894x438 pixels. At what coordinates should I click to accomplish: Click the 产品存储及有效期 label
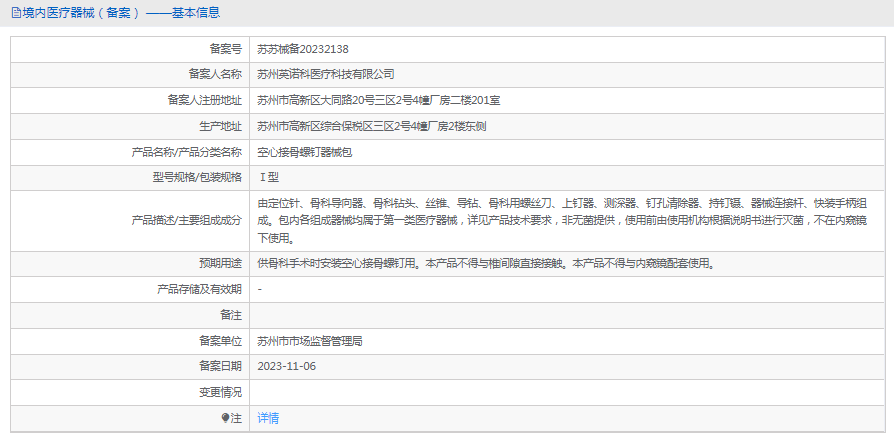(x=199, y=289)
